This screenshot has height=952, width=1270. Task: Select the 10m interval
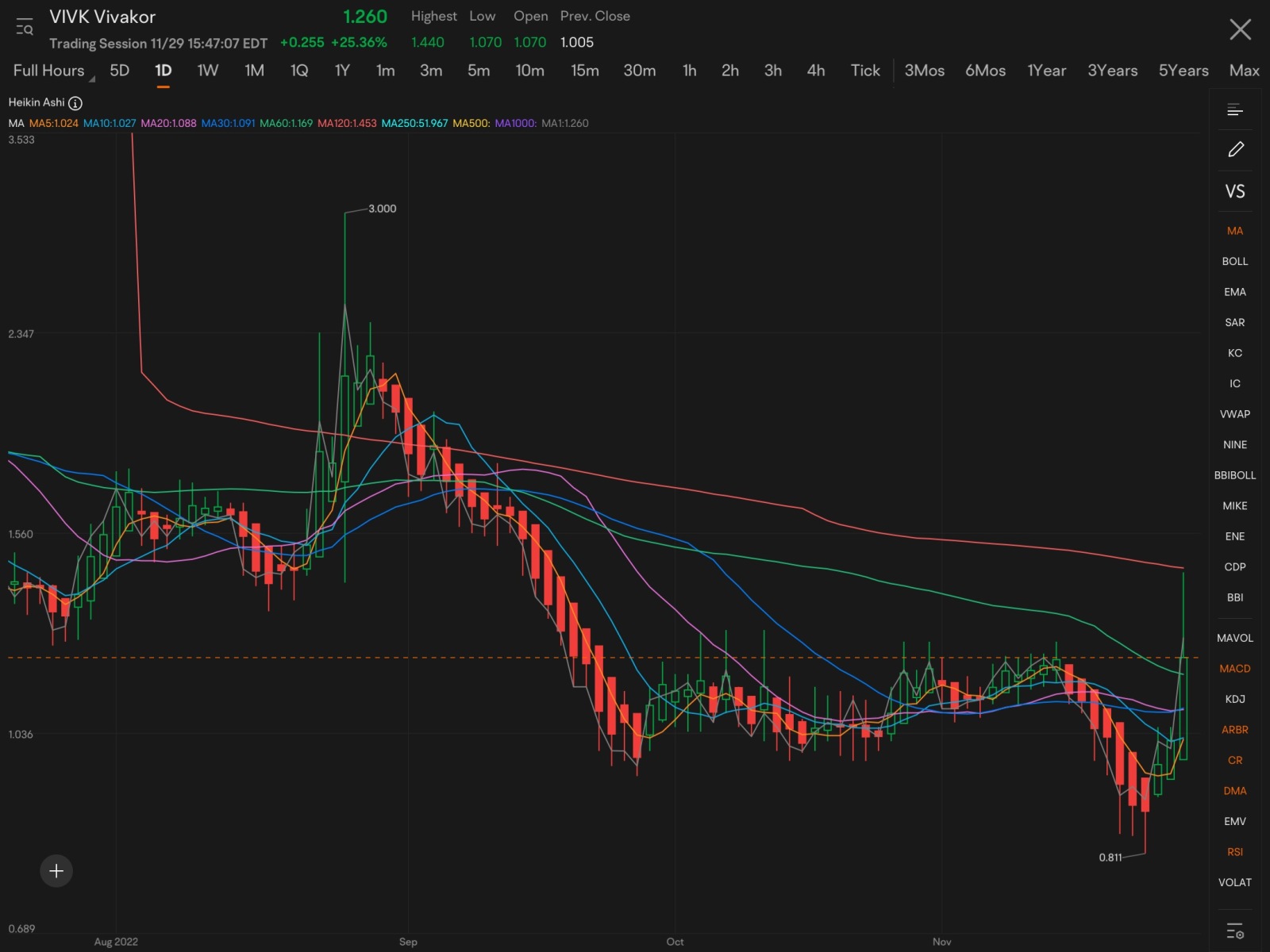(x=529, y=71)
